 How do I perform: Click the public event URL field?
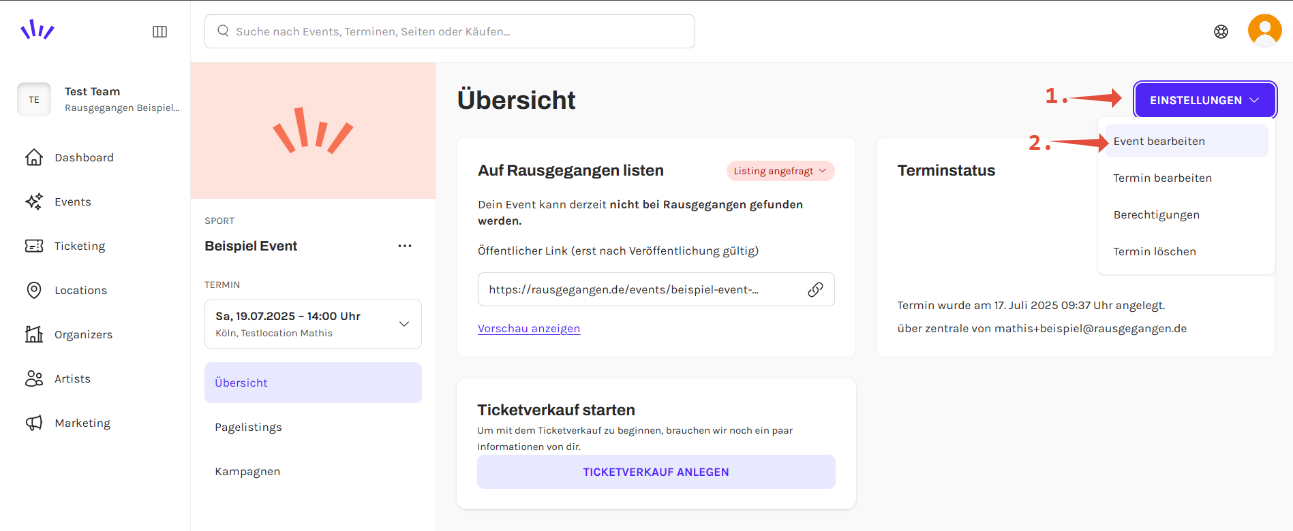(x=656, y=289)
